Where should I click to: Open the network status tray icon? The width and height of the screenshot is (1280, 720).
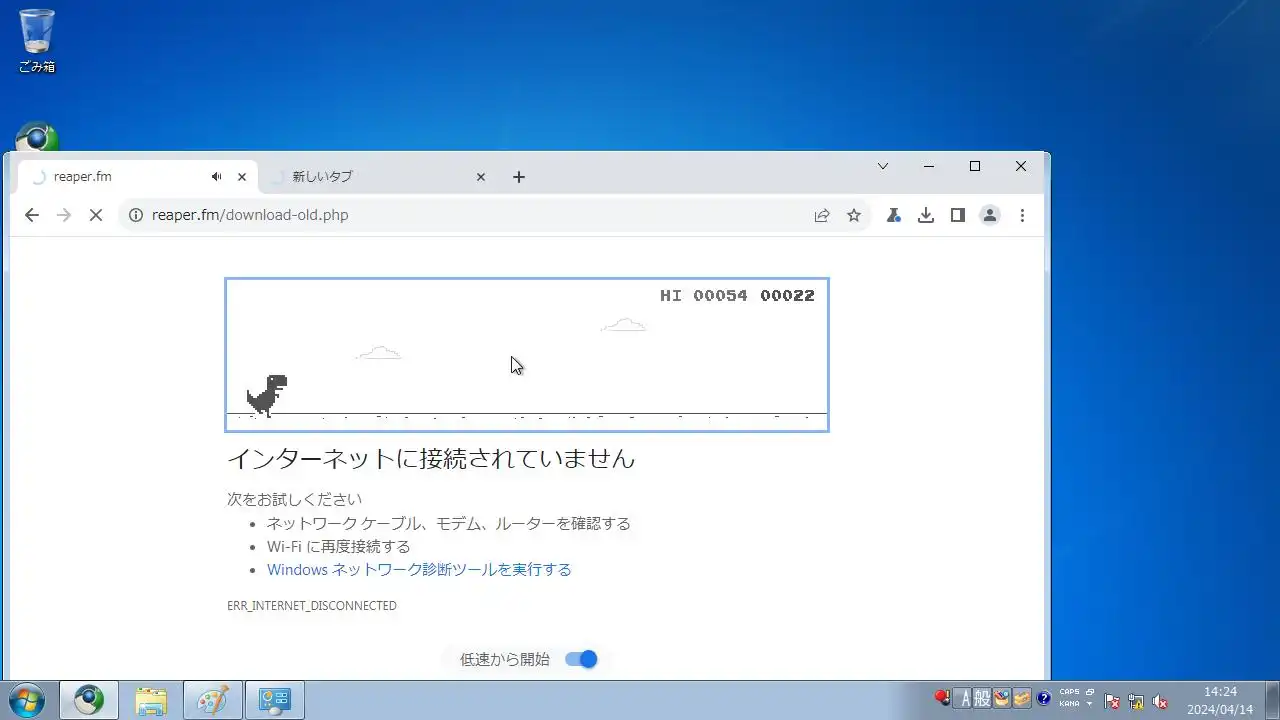click(x=1136, y=701)
